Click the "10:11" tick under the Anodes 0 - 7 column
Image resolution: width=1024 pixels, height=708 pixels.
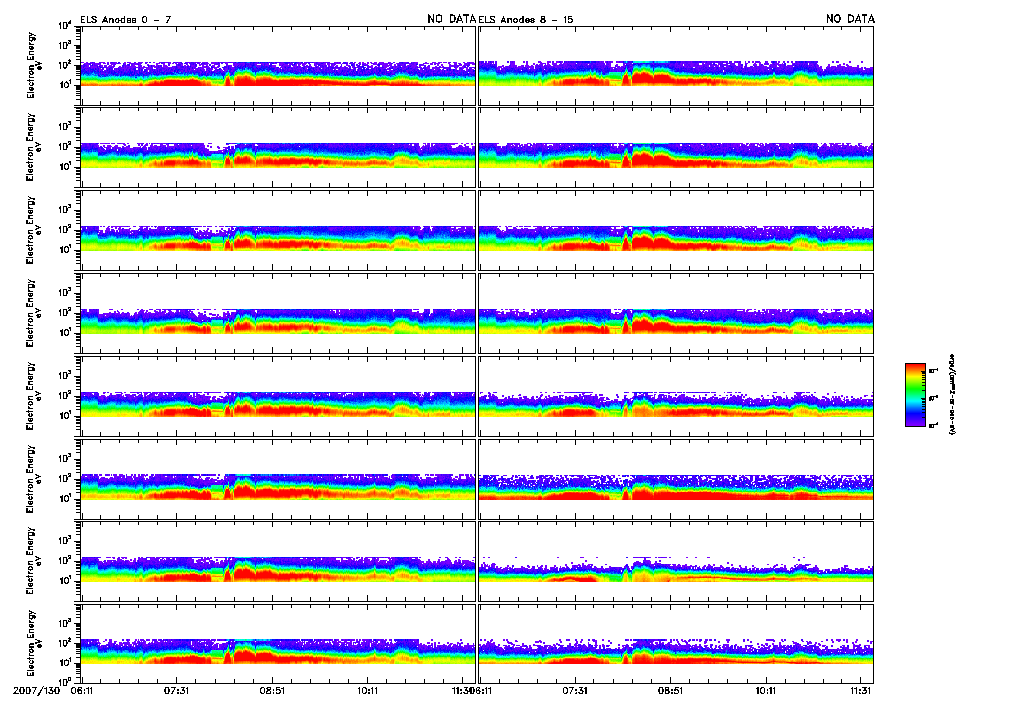(x=368, y=690)
